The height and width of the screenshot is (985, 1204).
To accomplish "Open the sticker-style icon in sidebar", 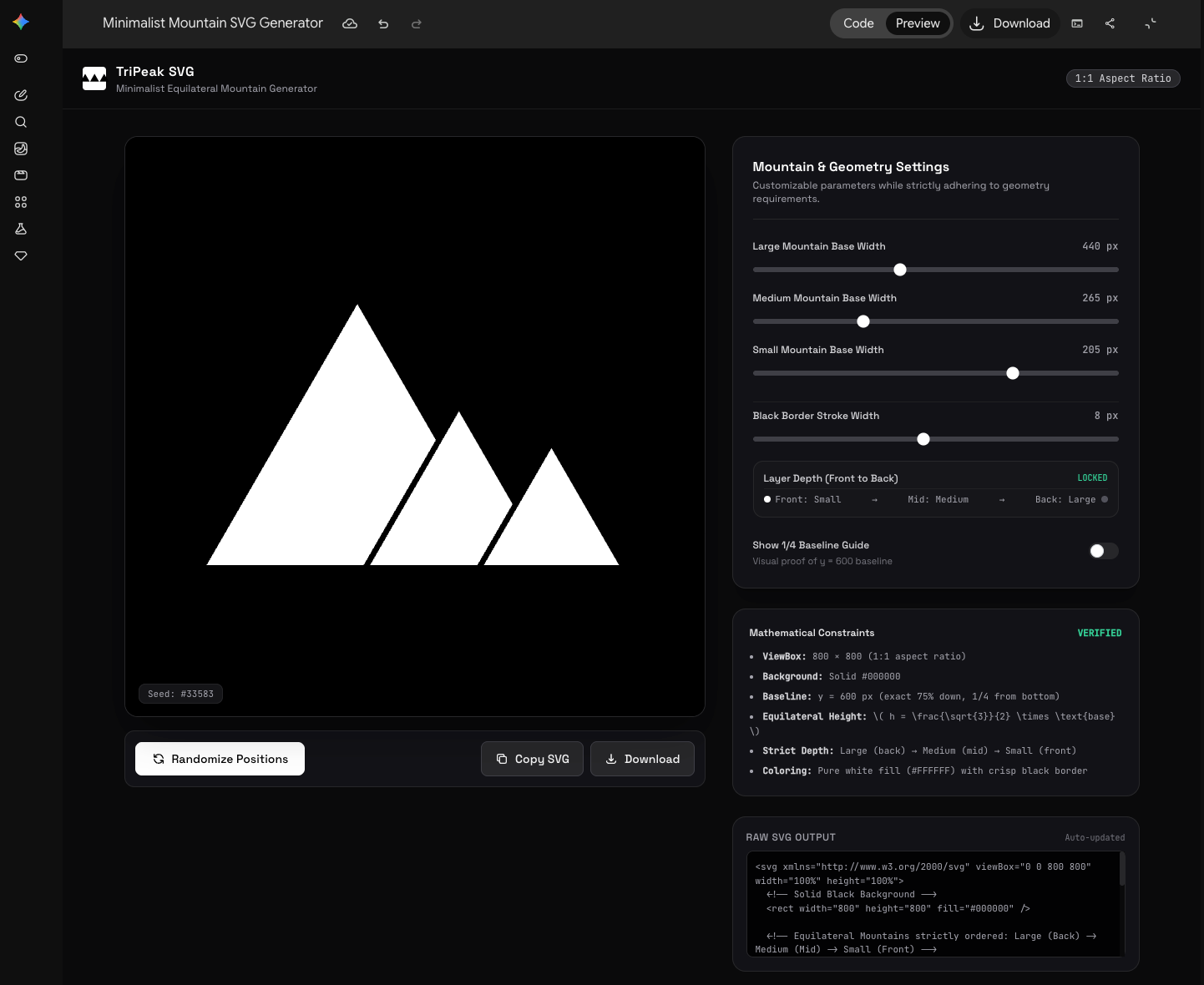I will (21, 149).
